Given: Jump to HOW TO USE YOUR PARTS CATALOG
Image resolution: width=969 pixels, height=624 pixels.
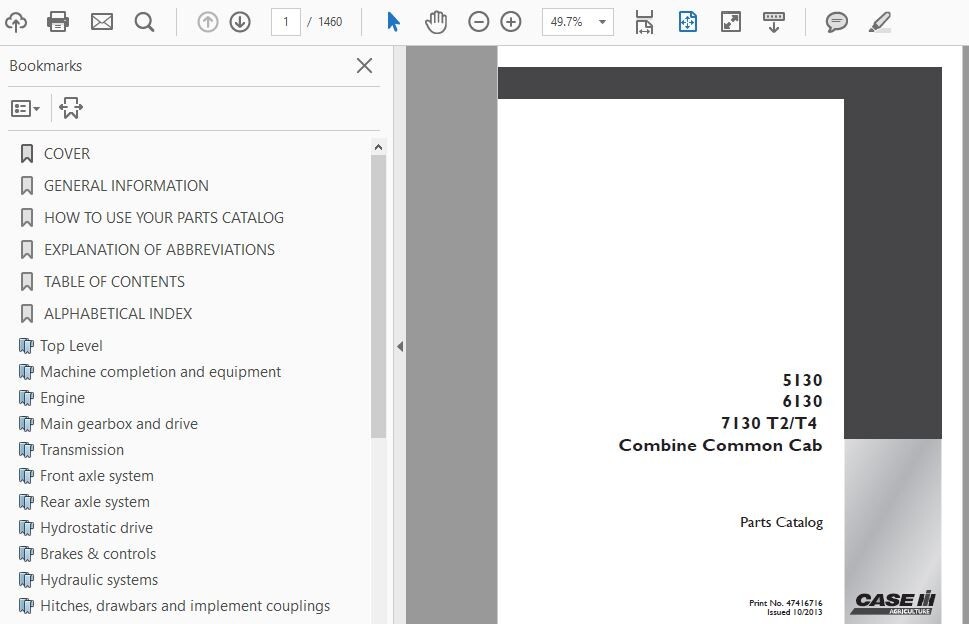Looking at the screenshot, I should tap(164, 217).
